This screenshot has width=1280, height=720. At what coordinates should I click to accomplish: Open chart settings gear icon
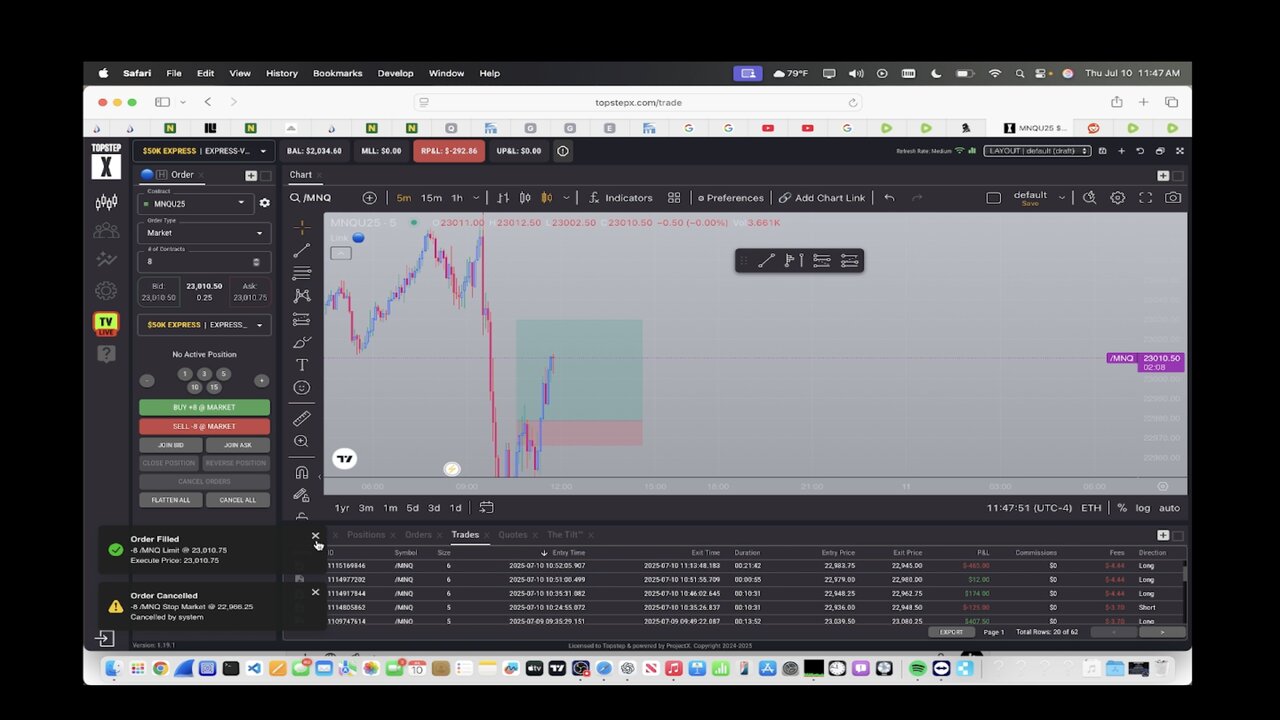pyautogui.click(x=1118, y=198)
